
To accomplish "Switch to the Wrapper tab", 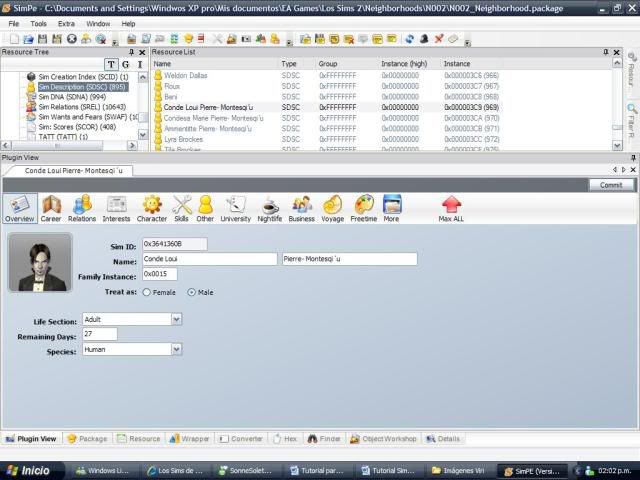I will (189, 439).
